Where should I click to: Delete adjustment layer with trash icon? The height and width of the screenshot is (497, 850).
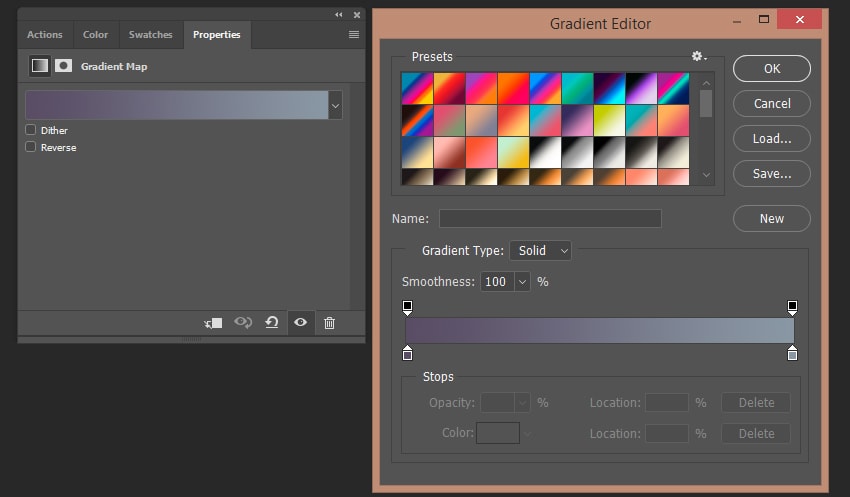point(329,323)
